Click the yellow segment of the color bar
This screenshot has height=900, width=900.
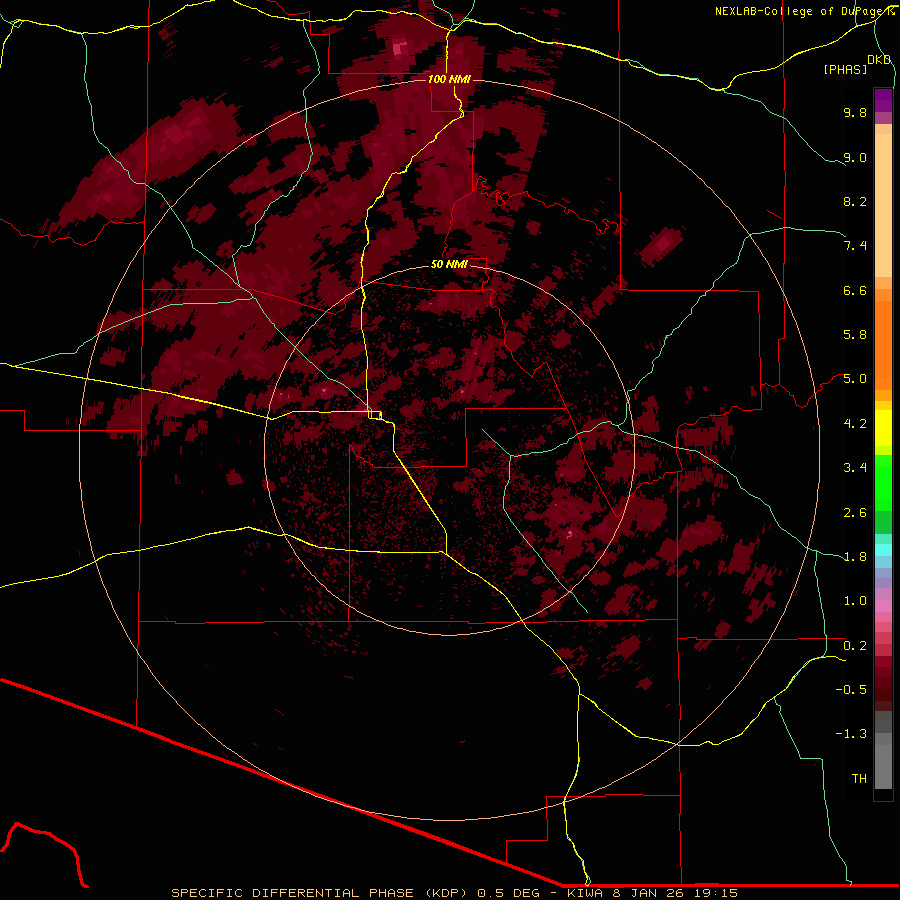883,428
